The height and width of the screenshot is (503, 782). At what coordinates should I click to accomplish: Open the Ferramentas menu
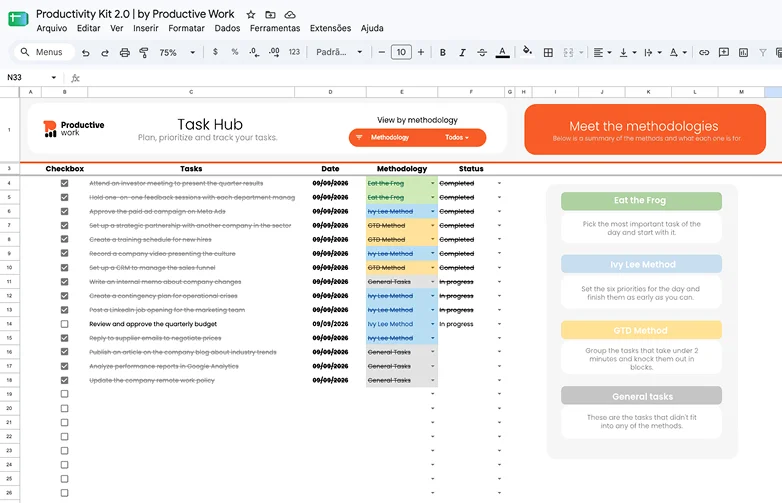pos(275,28)
